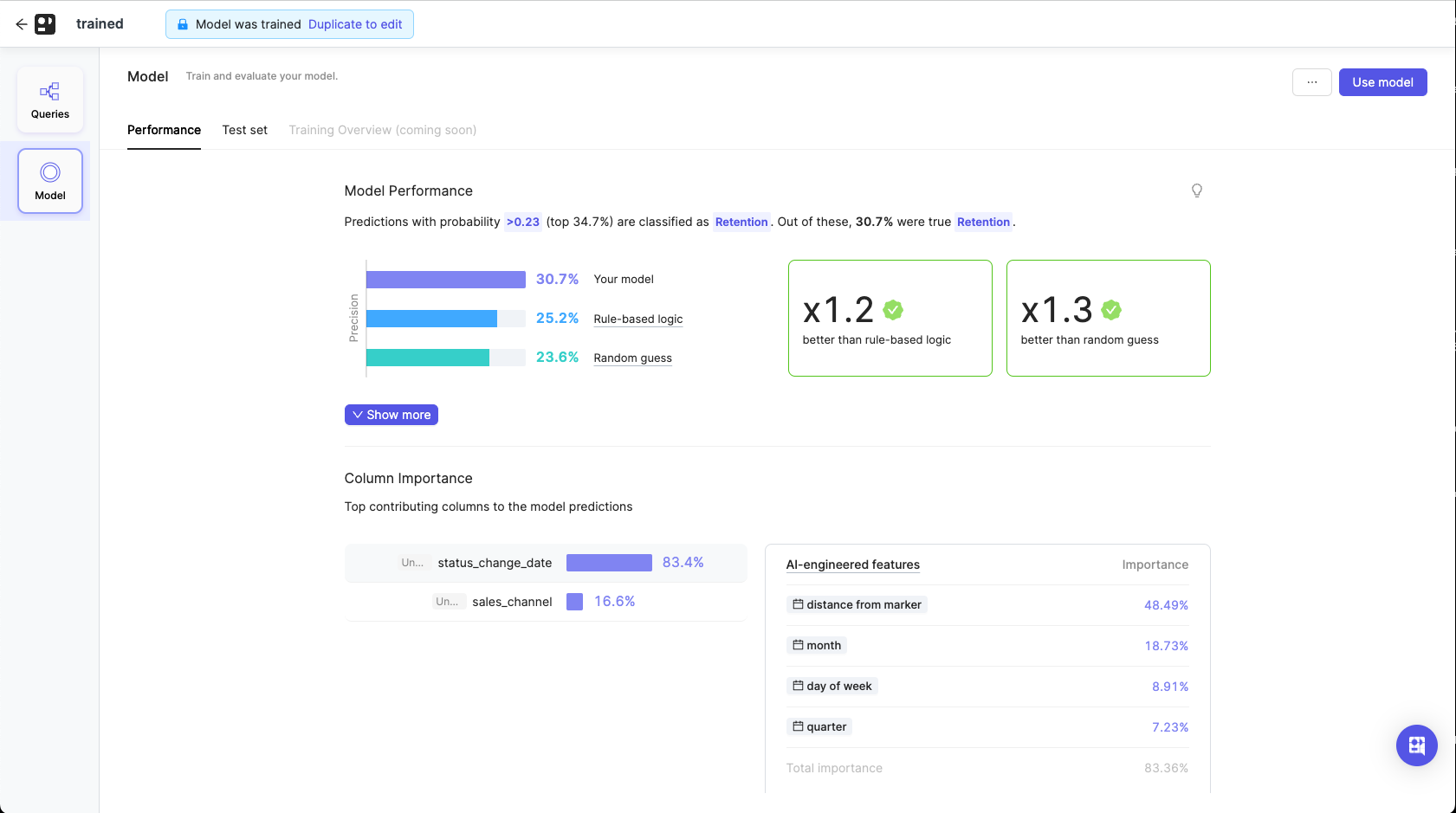Select the Model icon in the sidebar
1456x813 pixels.
(x=49, y=180)
